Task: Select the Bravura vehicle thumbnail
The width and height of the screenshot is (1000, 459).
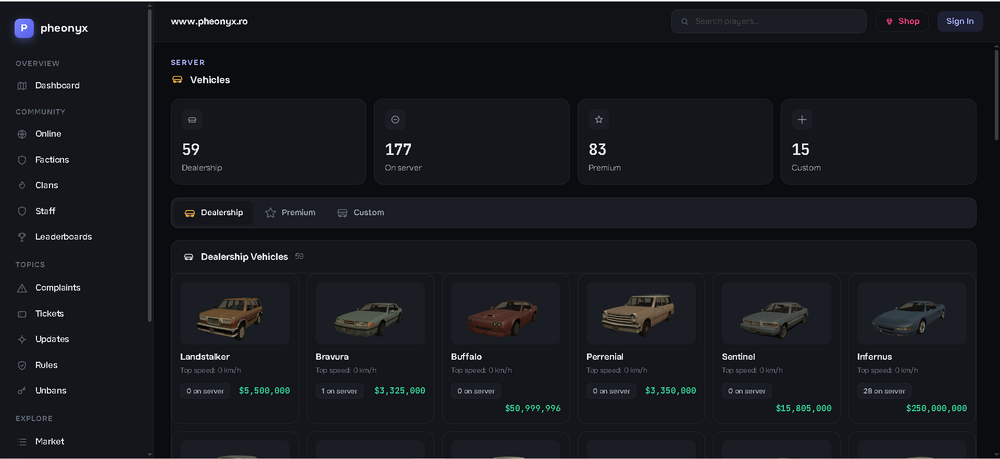Action: [x=370, y=314]
